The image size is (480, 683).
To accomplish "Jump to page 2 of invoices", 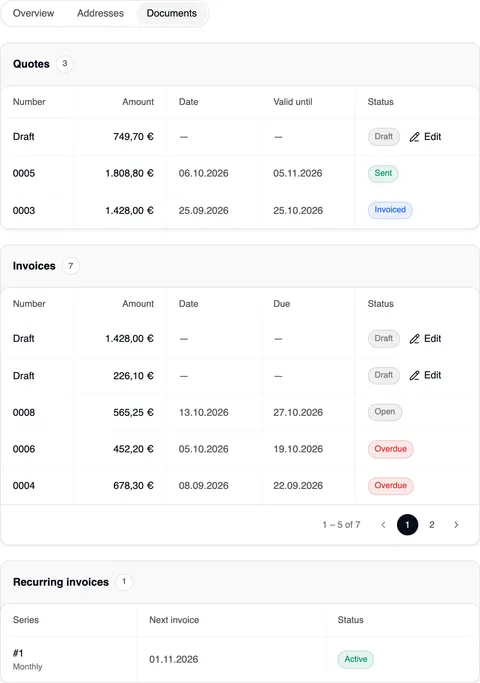I will coord(432,525).
